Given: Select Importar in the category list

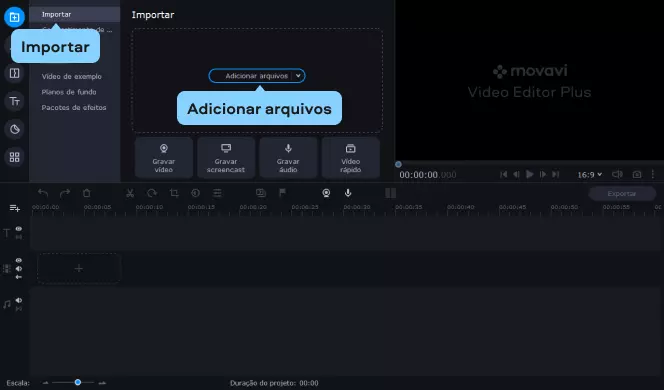Looking at the screenshot, I should [75, 14].
